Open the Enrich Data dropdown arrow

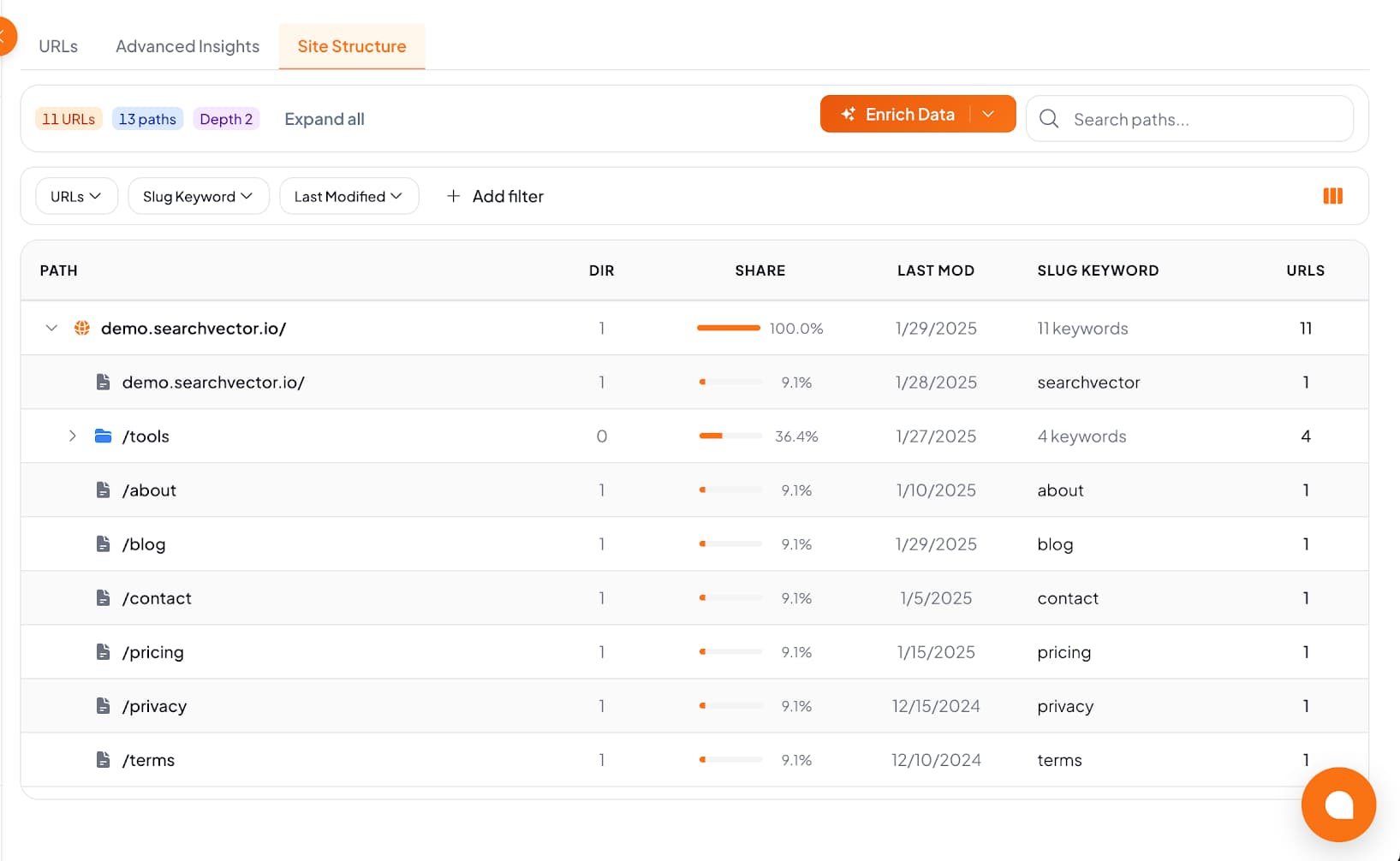pos(989,114)
